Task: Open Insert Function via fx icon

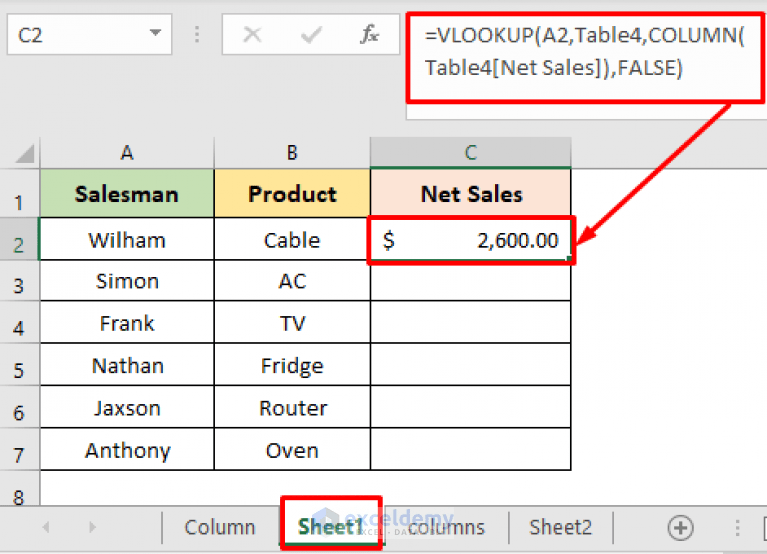Action: click(x=370, y=35)
